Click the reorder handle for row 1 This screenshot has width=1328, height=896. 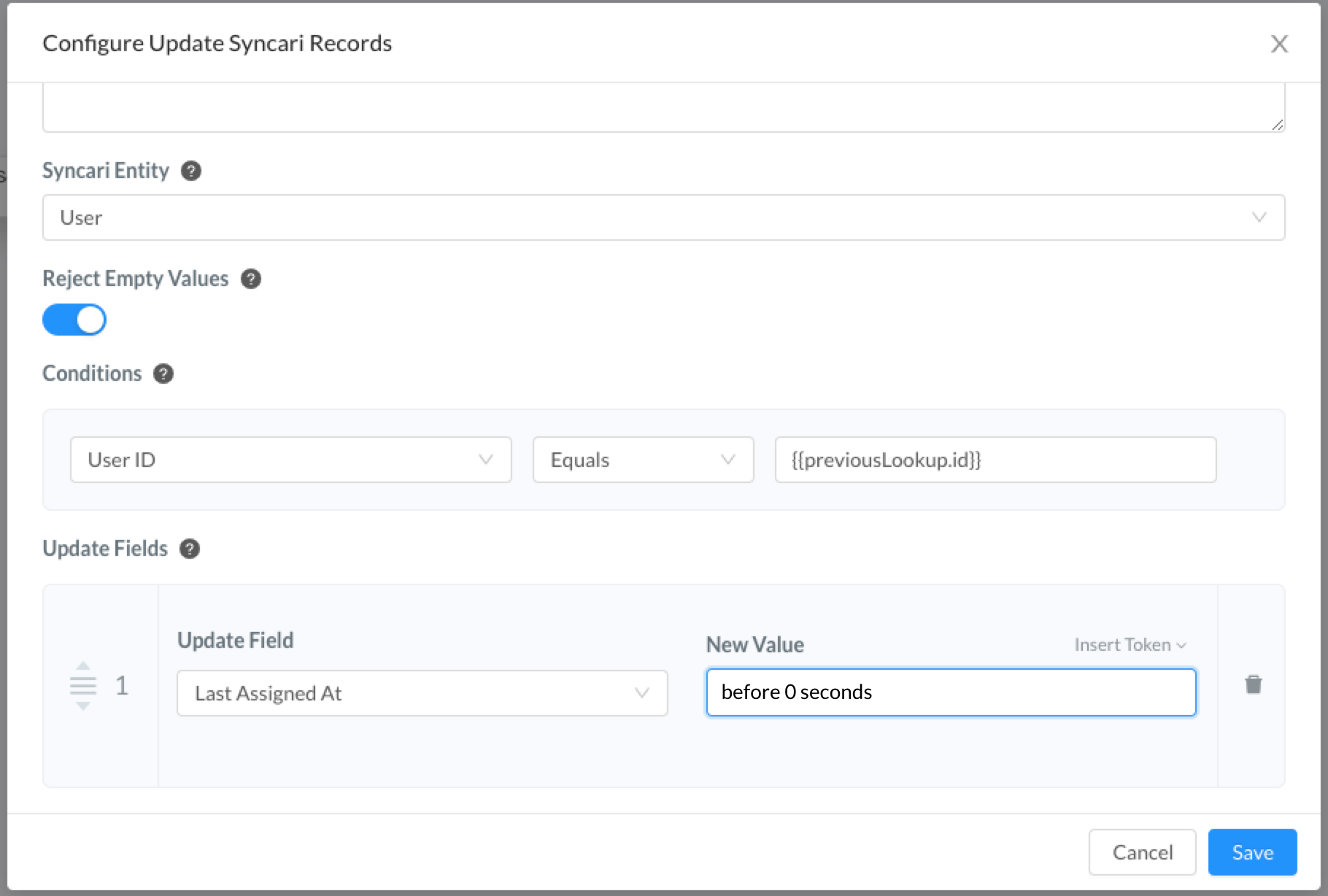83,686
